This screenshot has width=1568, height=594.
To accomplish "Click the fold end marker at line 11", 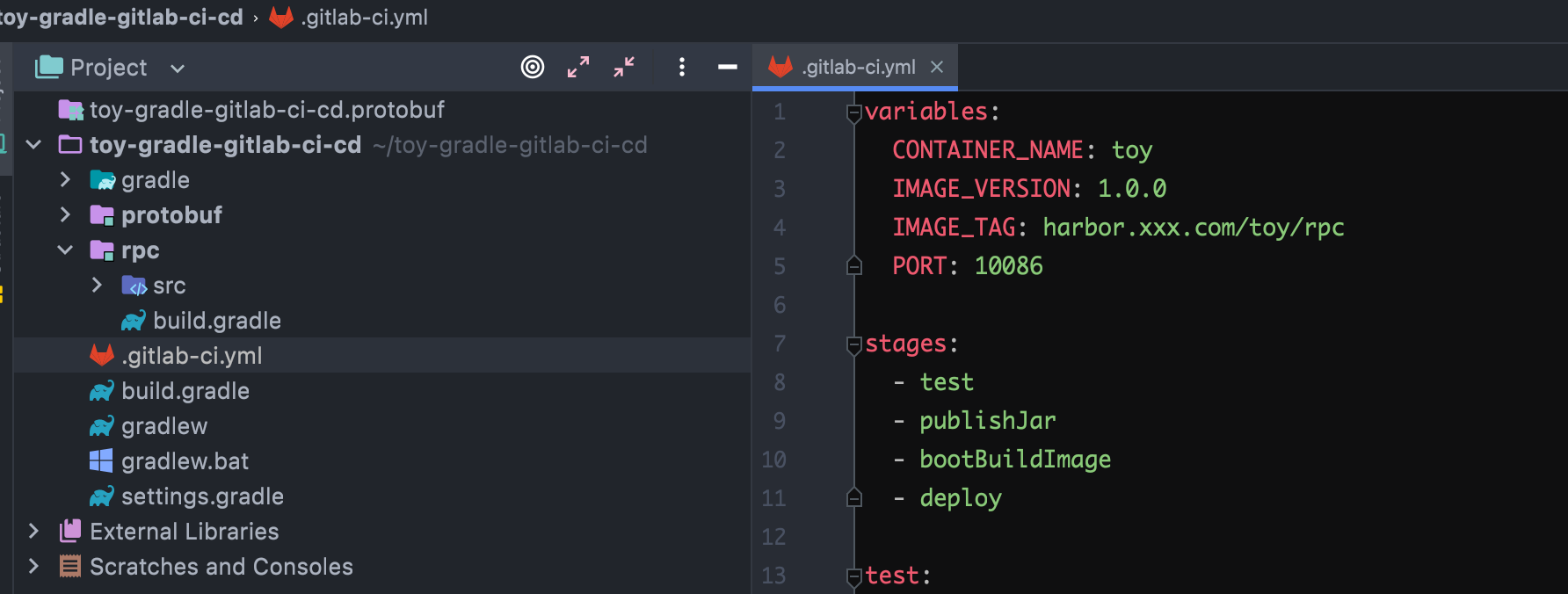I will [x=853, y=497].
